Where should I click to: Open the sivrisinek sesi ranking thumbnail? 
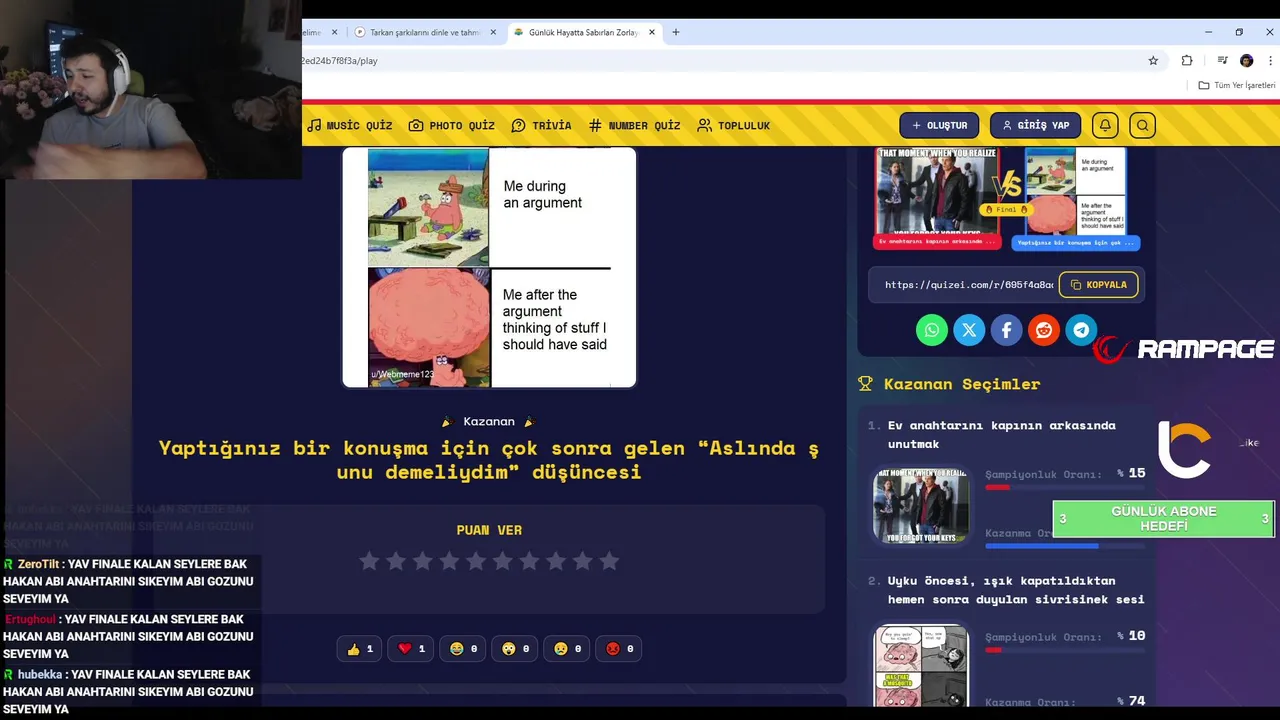coord(920,665)
